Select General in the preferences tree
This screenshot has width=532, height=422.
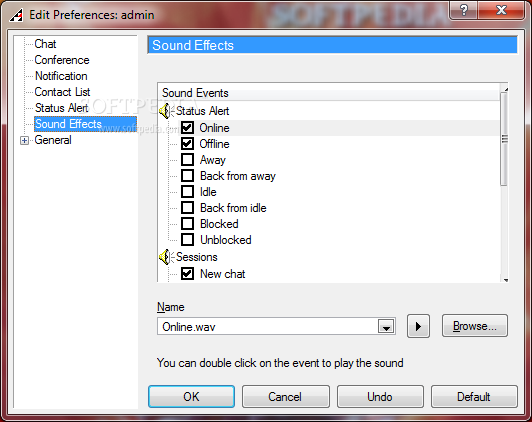coord(53,140)
